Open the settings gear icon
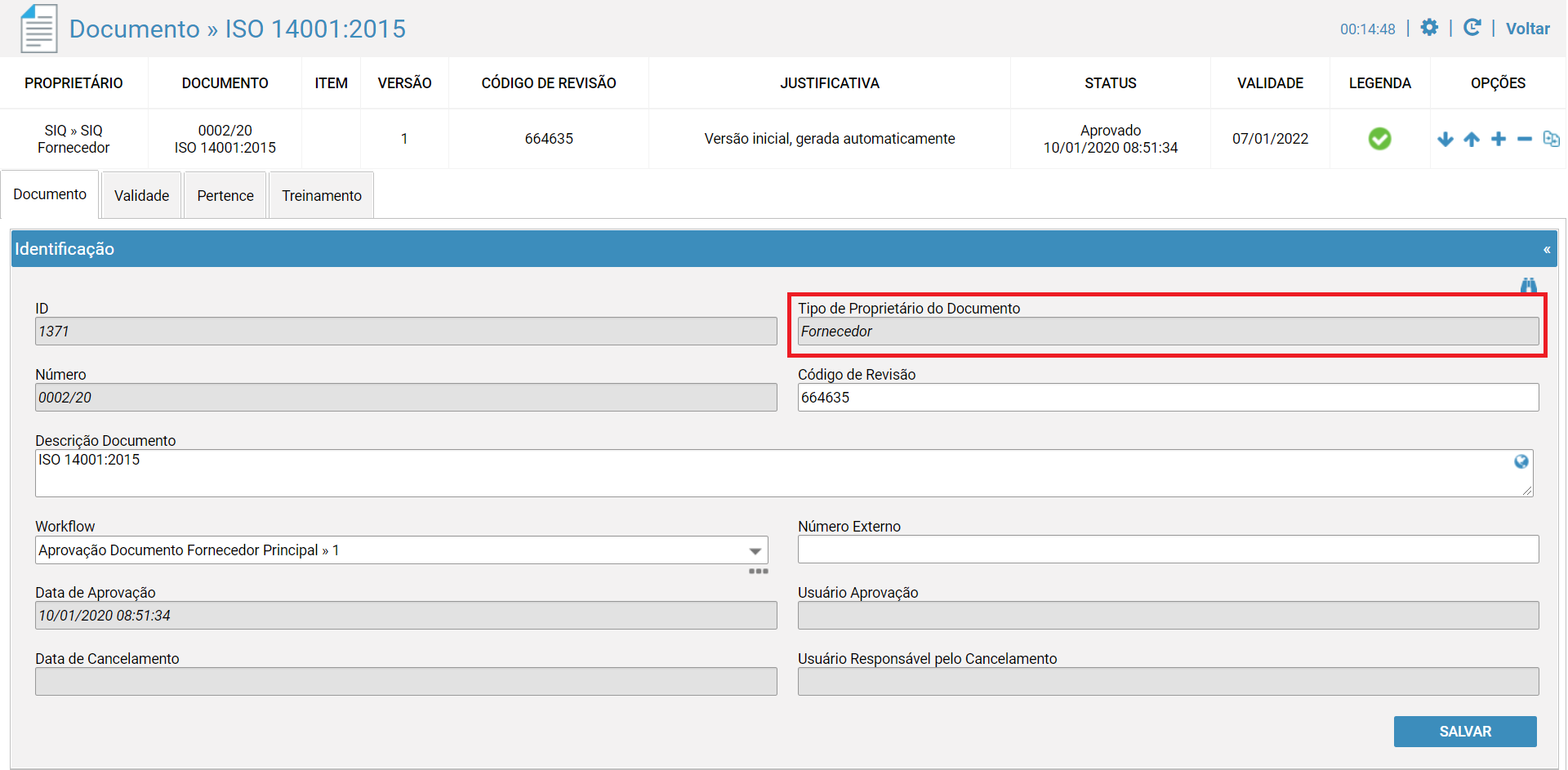 coord(1429,28)
